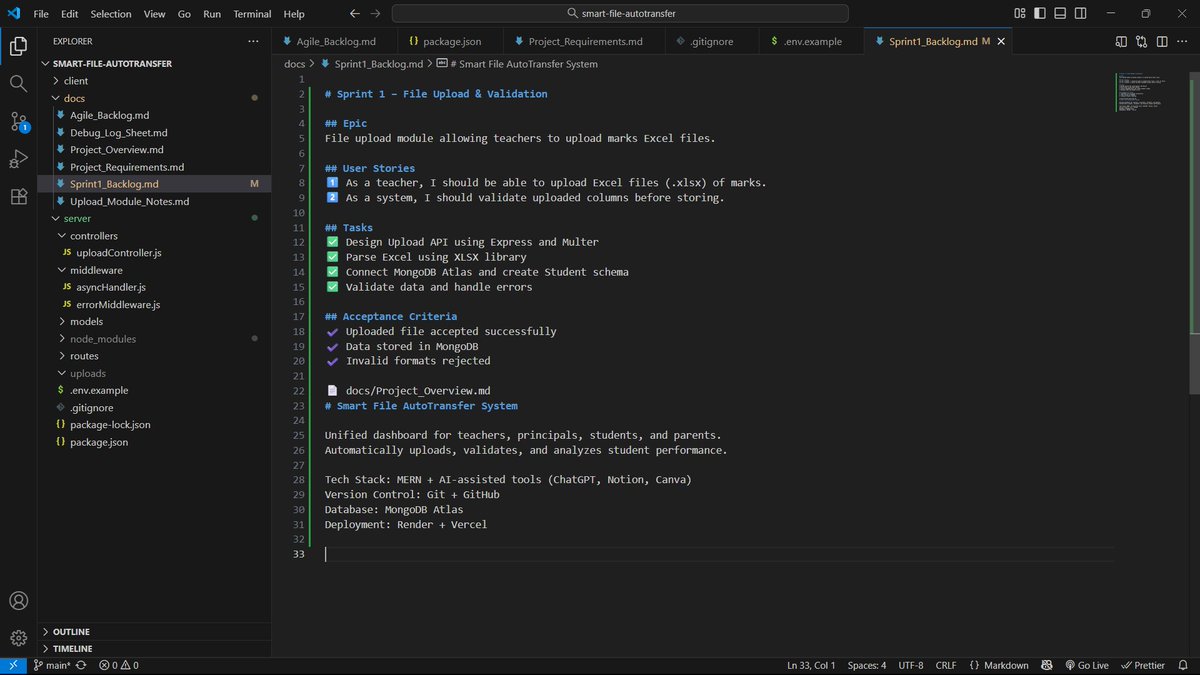1200x675 pixels.
Task: Open changes for Sprint1_Backlog.md
Action: pos(1143,41)
